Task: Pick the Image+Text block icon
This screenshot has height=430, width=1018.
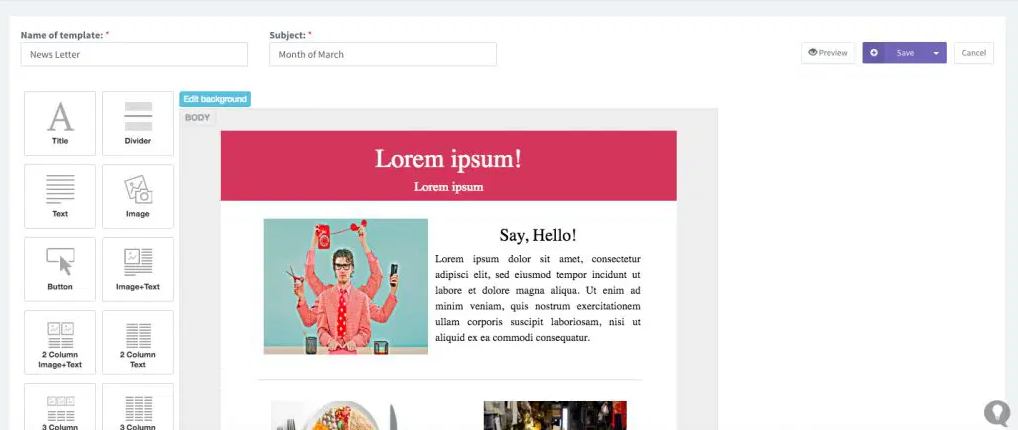Action: [138, 269]
